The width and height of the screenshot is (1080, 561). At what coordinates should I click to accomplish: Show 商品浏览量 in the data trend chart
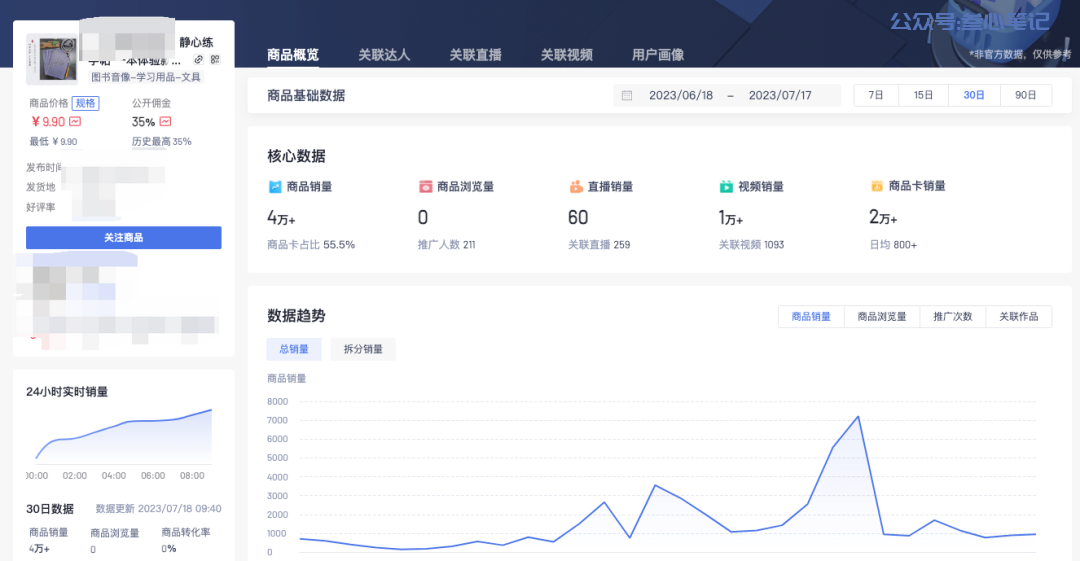click(882, 316)
